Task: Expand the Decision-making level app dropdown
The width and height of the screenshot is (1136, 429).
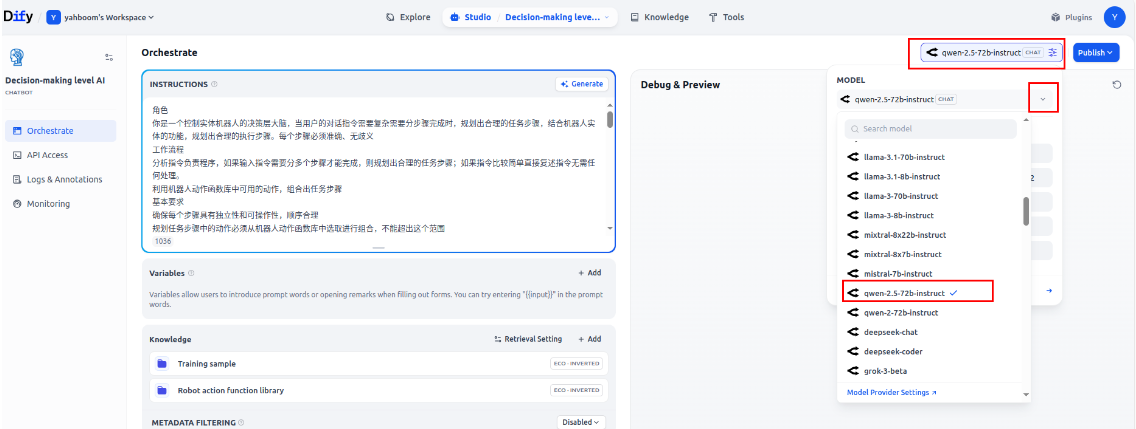Action: point(558,17)
